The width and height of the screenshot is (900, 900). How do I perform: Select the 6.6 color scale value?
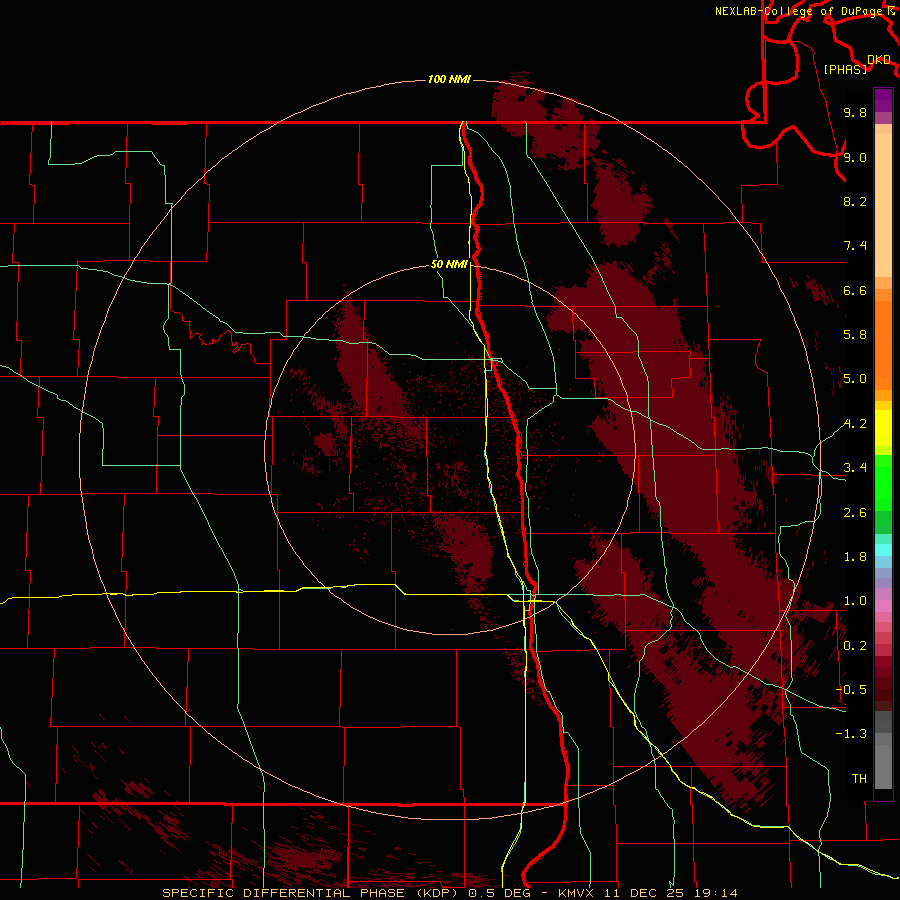point(855,290)
